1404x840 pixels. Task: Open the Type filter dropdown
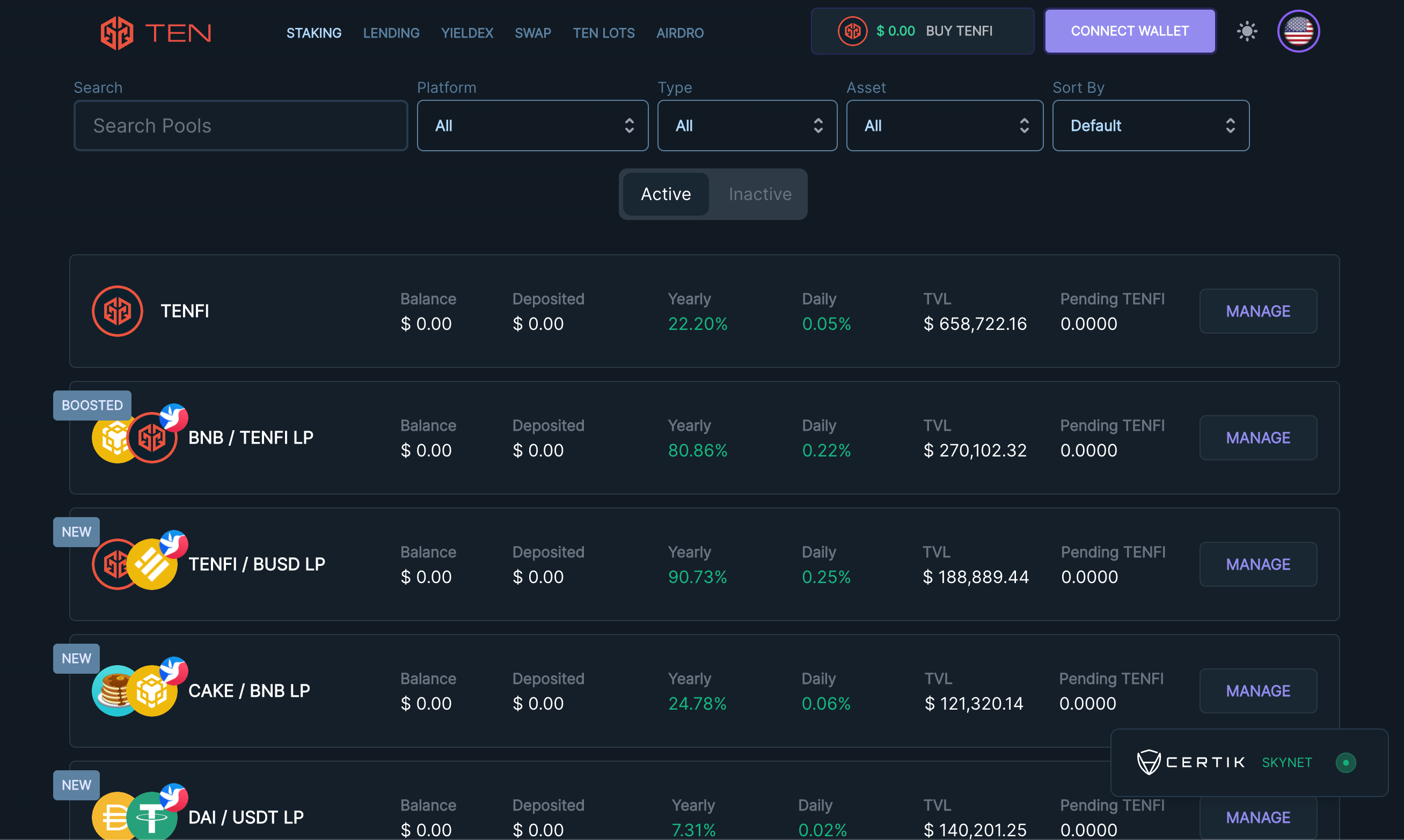tap(747, 126)
